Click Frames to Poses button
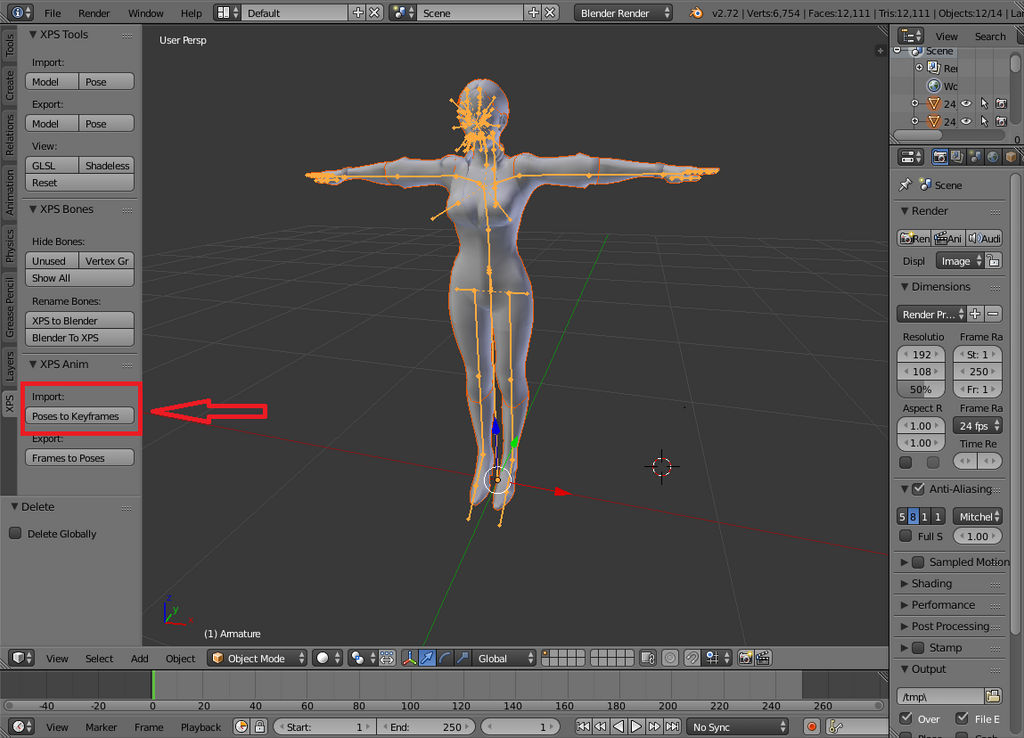 80,458
